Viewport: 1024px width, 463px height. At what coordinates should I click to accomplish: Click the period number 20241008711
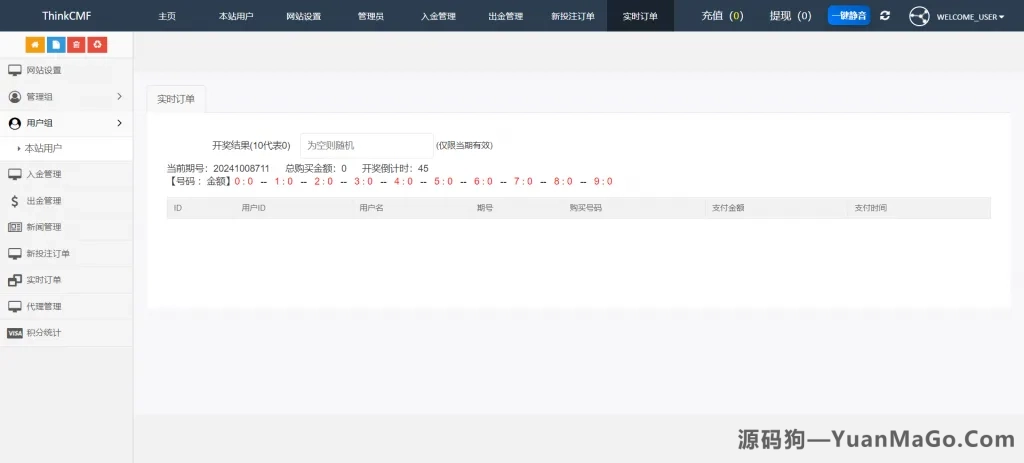[x=241, y=168]
